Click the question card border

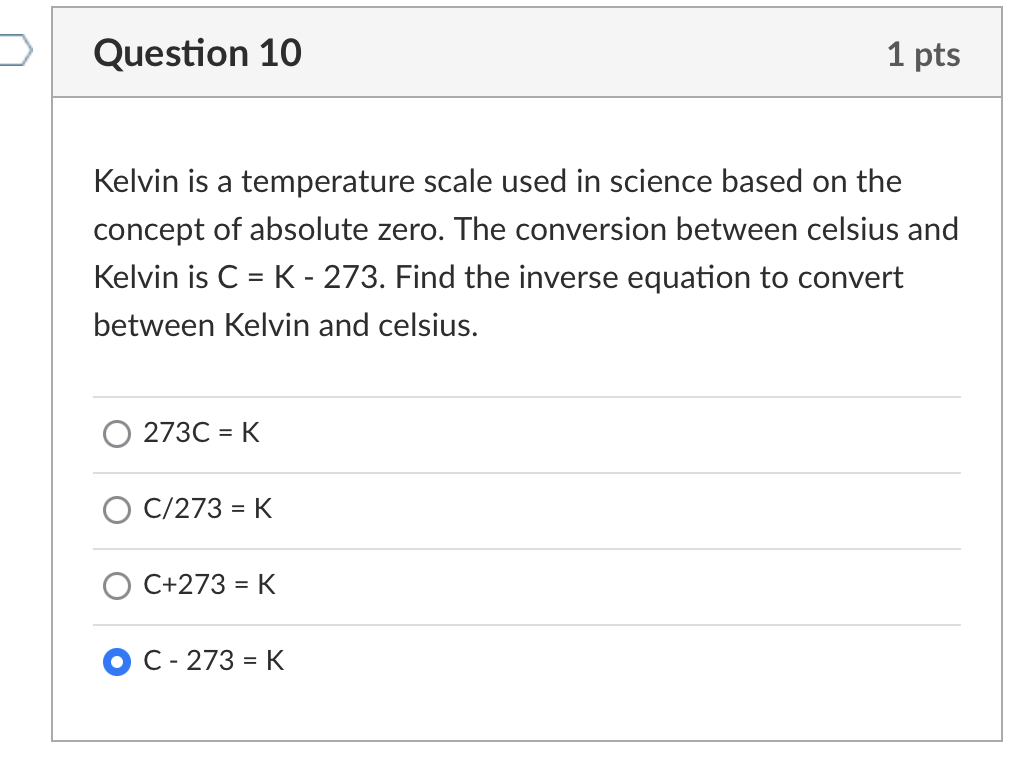pyautogui.click(x=52, y=400)
